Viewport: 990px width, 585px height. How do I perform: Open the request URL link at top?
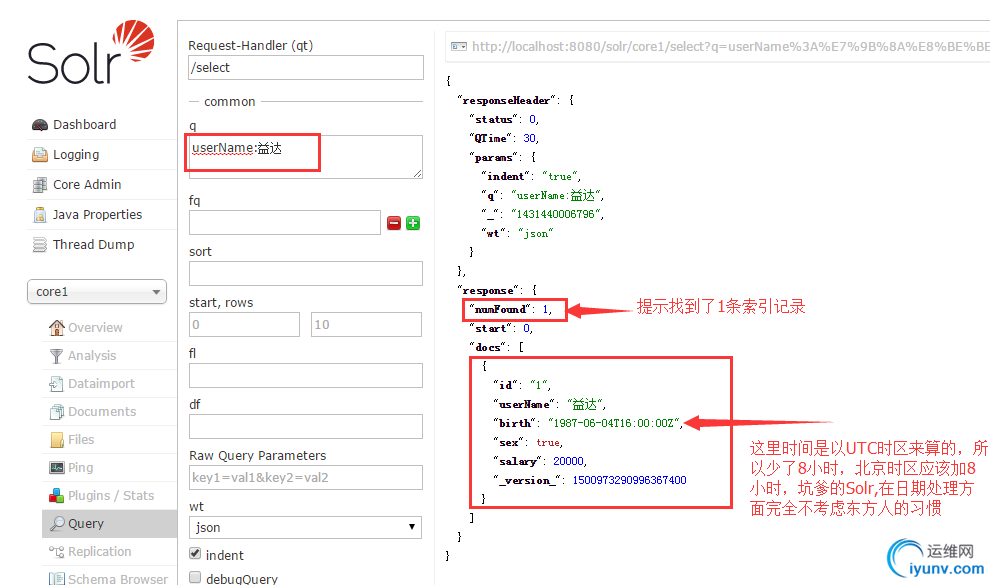(731, 47)
